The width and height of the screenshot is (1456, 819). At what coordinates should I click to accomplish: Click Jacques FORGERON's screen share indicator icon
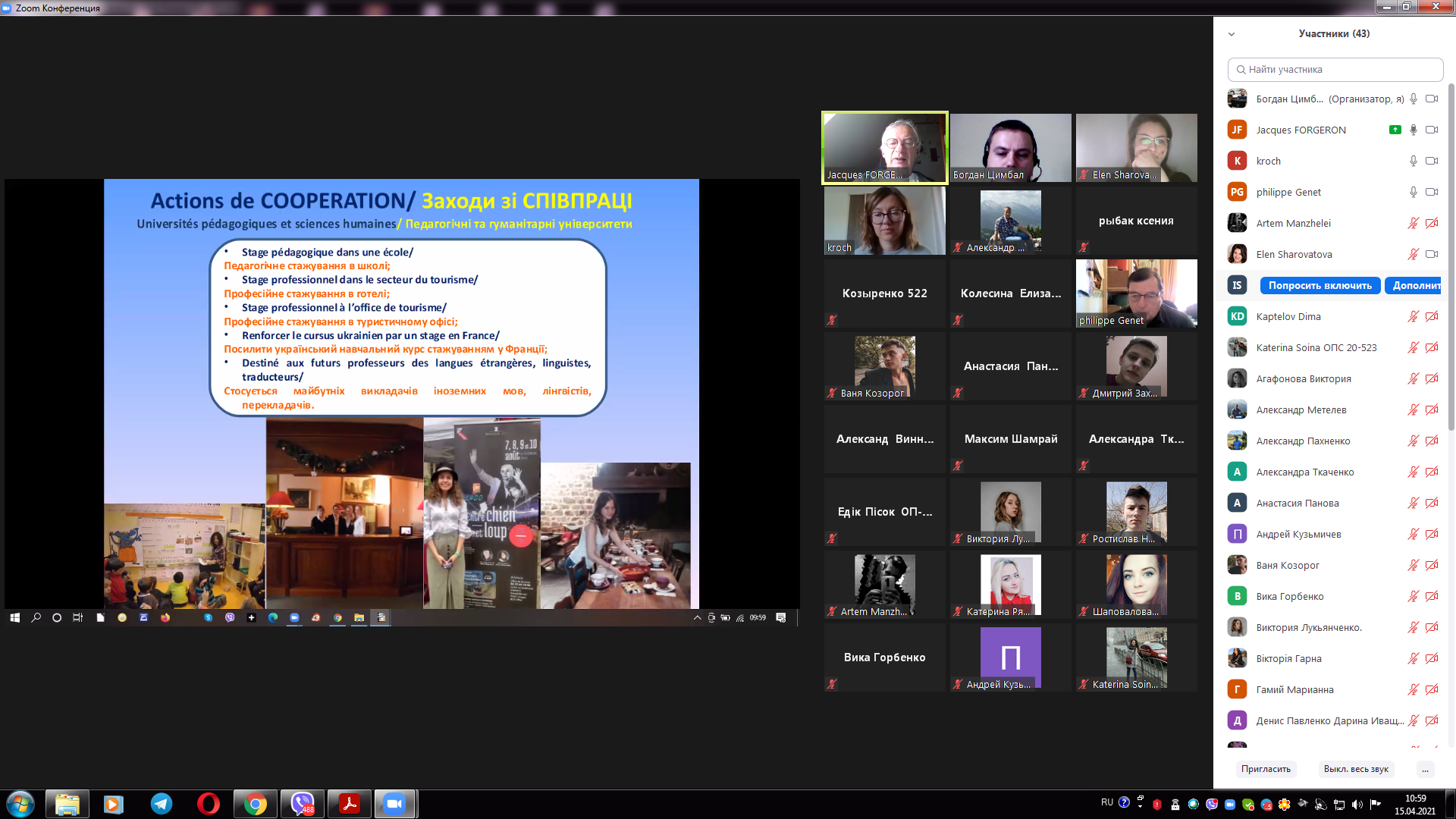coord(1395,130)
